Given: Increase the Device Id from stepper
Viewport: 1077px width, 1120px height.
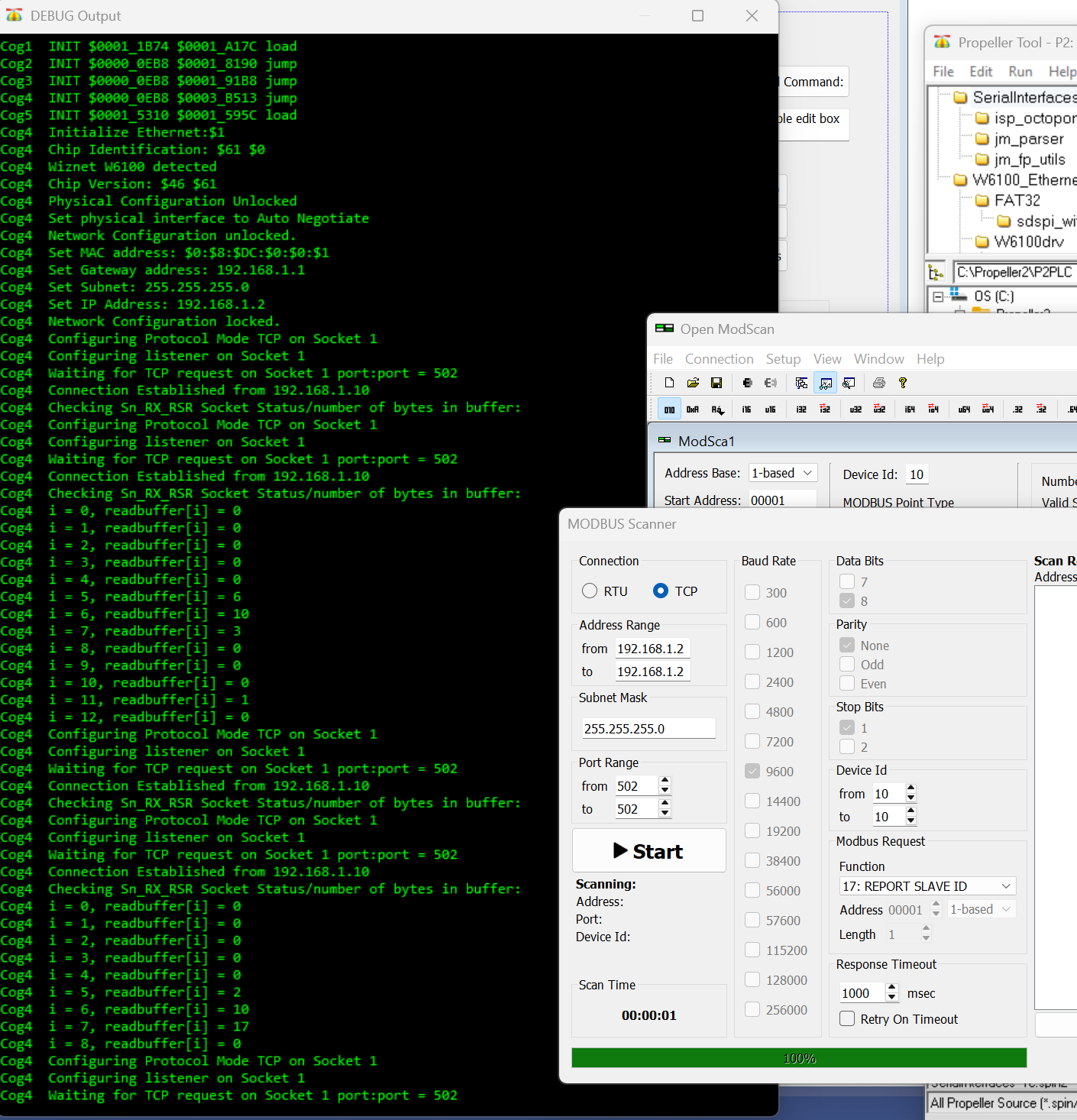Looking at the screenshot, I should point(910,788).
